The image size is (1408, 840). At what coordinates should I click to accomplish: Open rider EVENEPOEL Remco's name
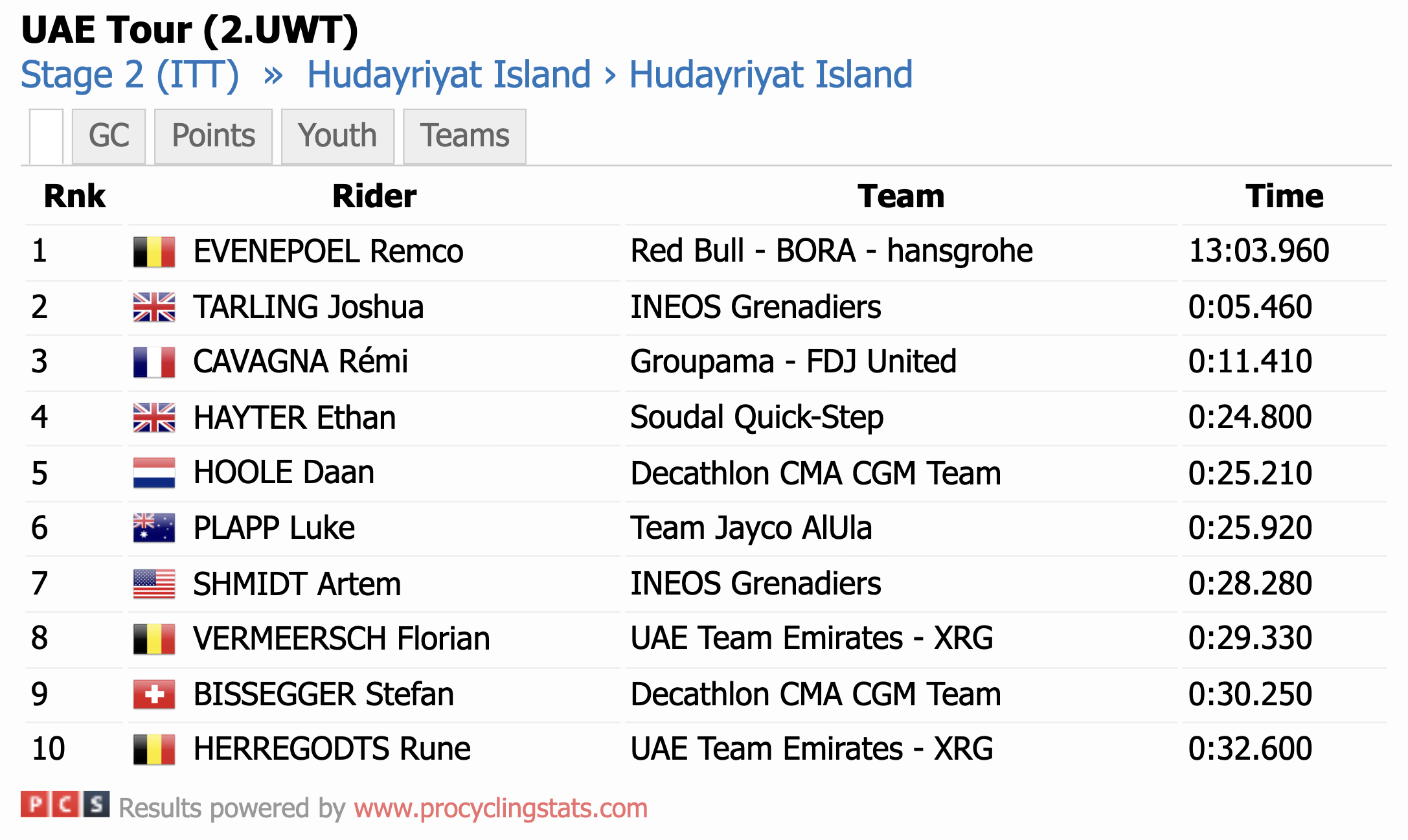328,252
